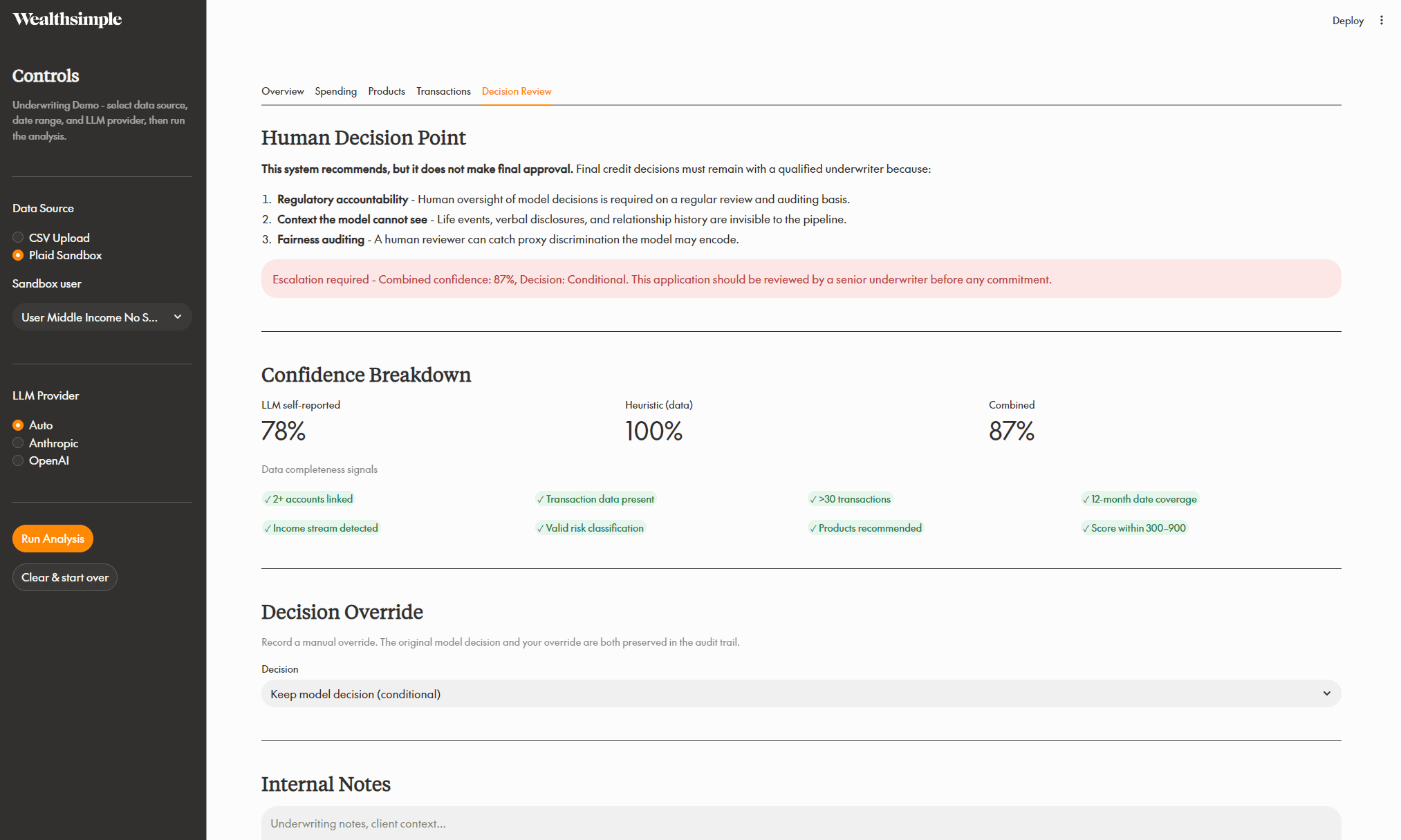Click the Controls sidebar heading
Image resolution: width=1401 pixels, height=840 pixels.
[x=46, y=75]
